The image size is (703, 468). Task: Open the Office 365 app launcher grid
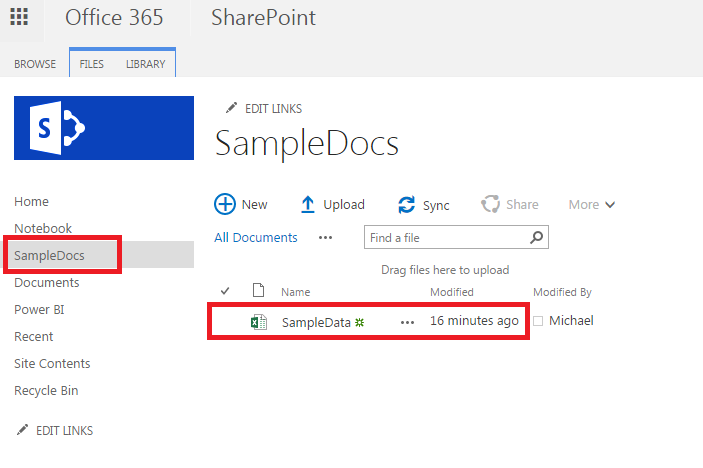(19, 17)
